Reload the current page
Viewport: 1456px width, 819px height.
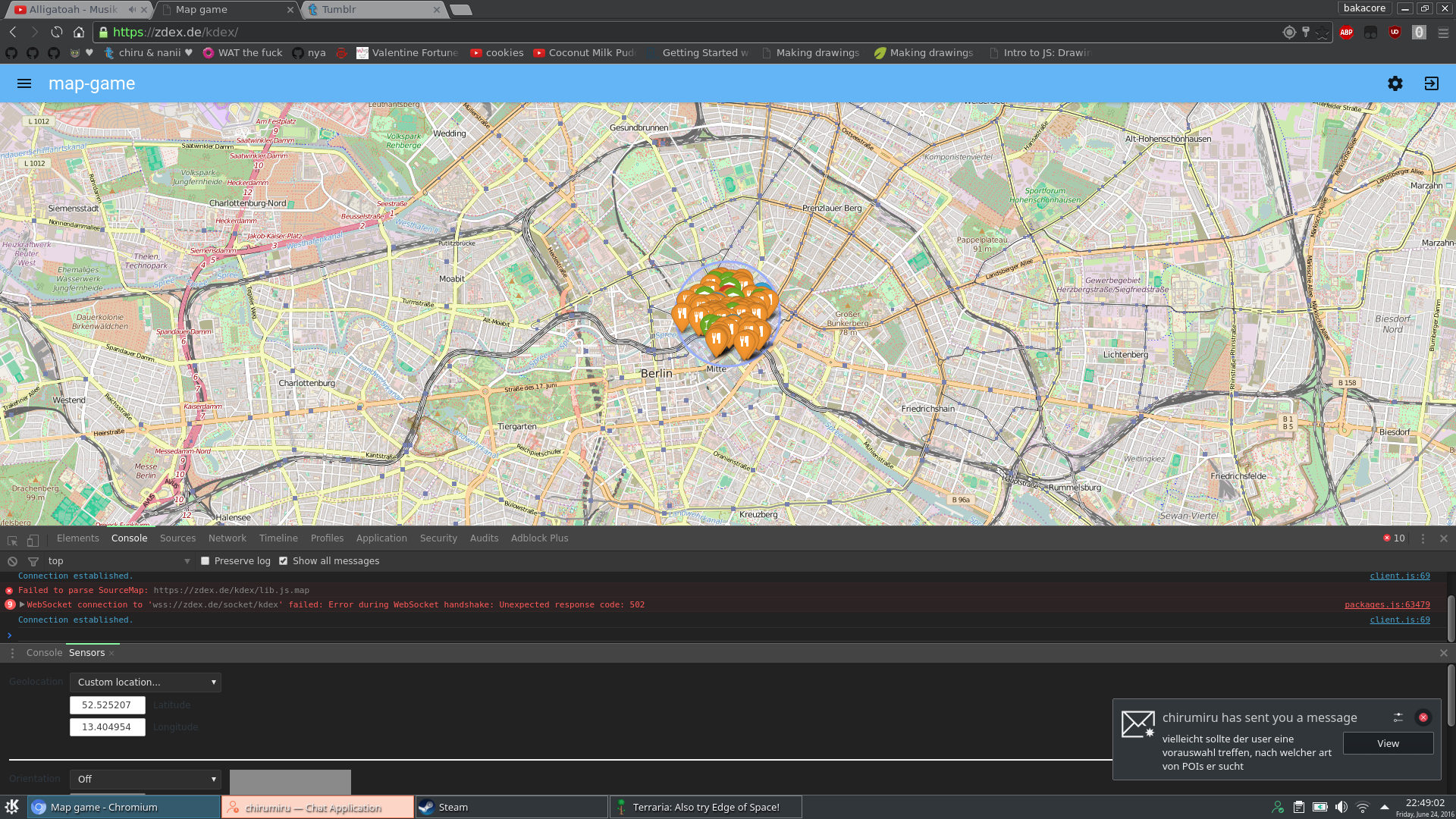click(57, 32)
